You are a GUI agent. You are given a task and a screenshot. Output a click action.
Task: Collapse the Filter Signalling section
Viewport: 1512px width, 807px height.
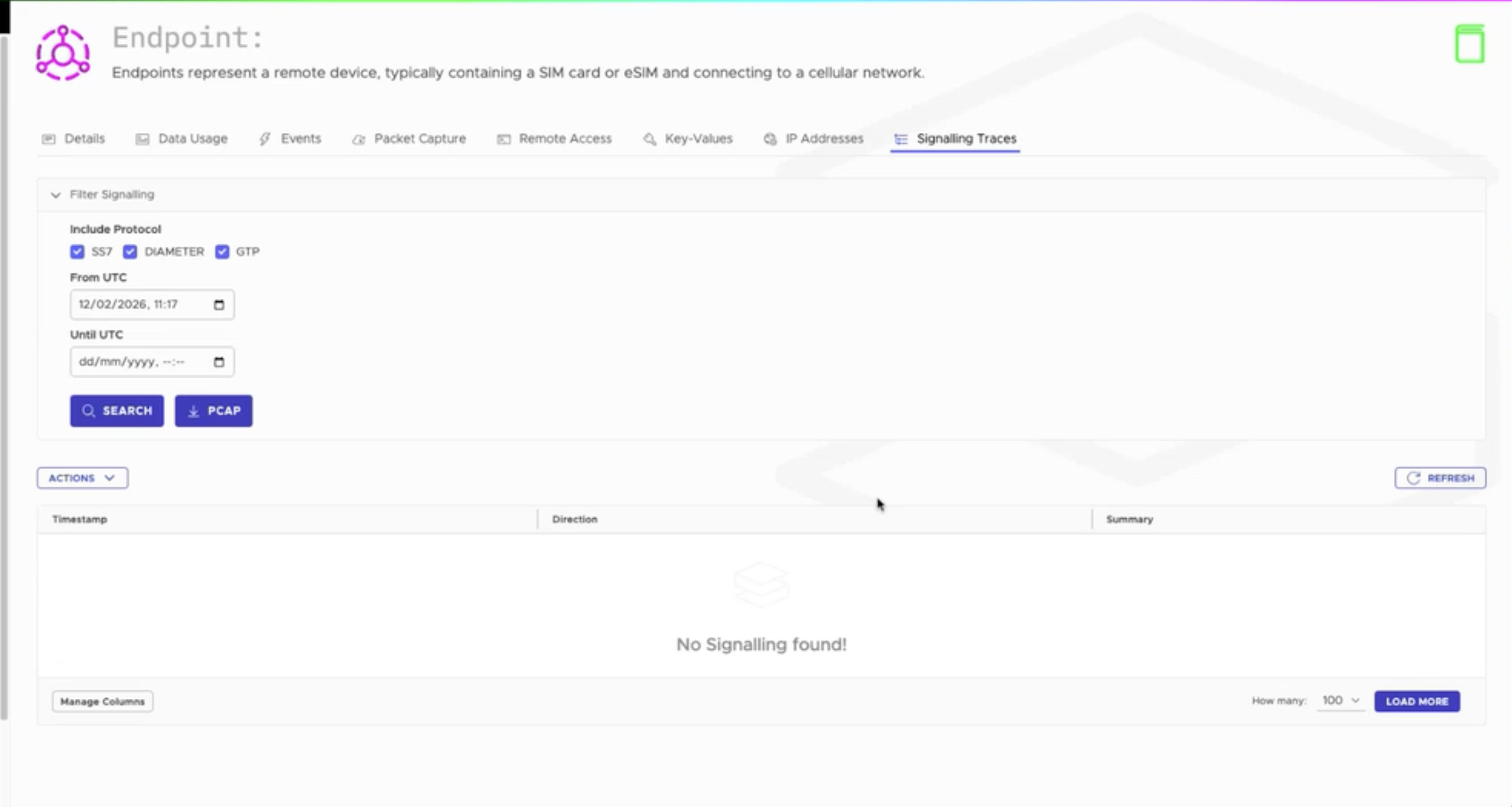click(56, 195)
